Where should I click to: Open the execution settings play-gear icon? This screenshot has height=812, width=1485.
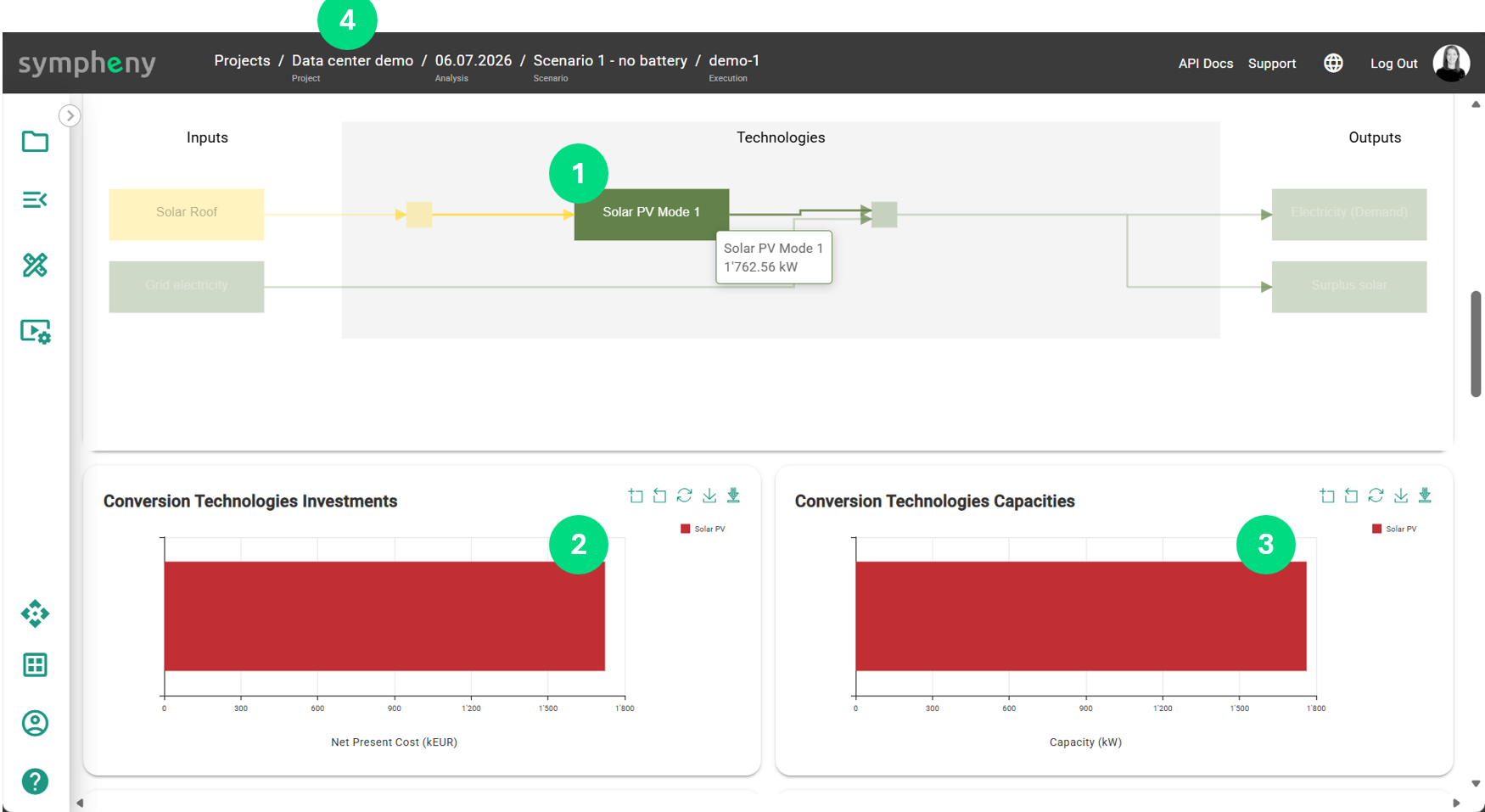pos(35,331)
